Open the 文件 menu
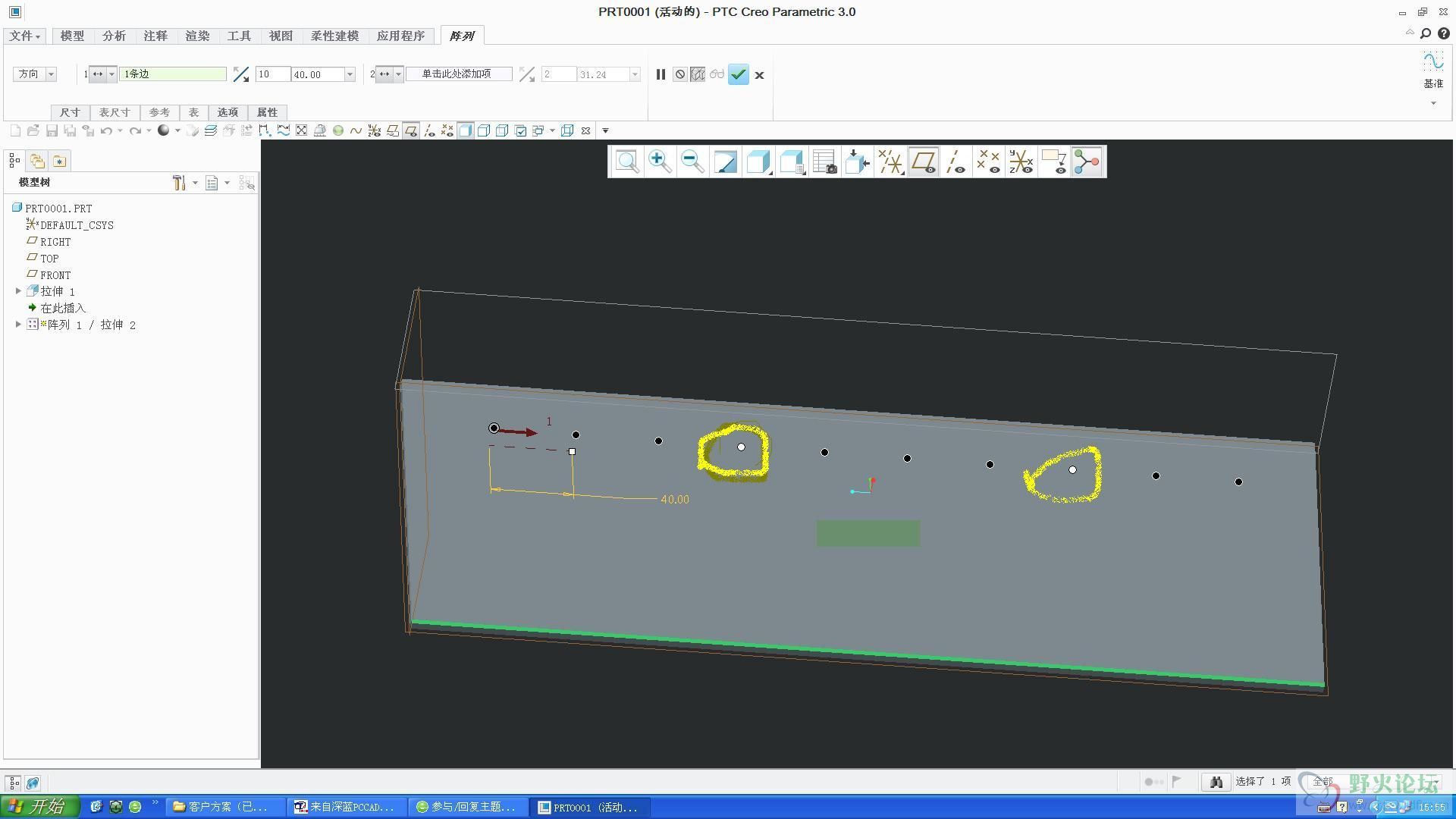The width and height of the screenshot is (1456, 819). [x=25, y=36]
